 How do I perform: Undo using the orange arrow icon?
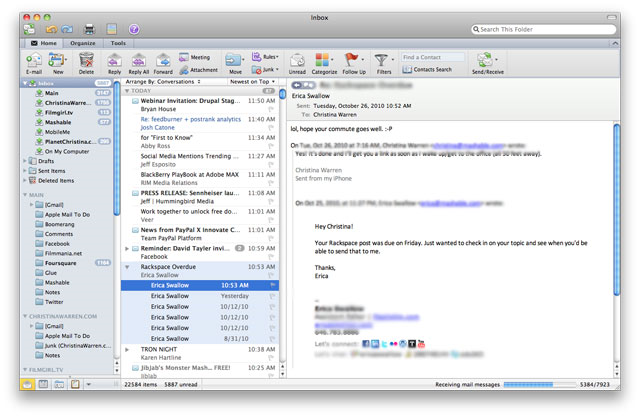pos(51,29)
